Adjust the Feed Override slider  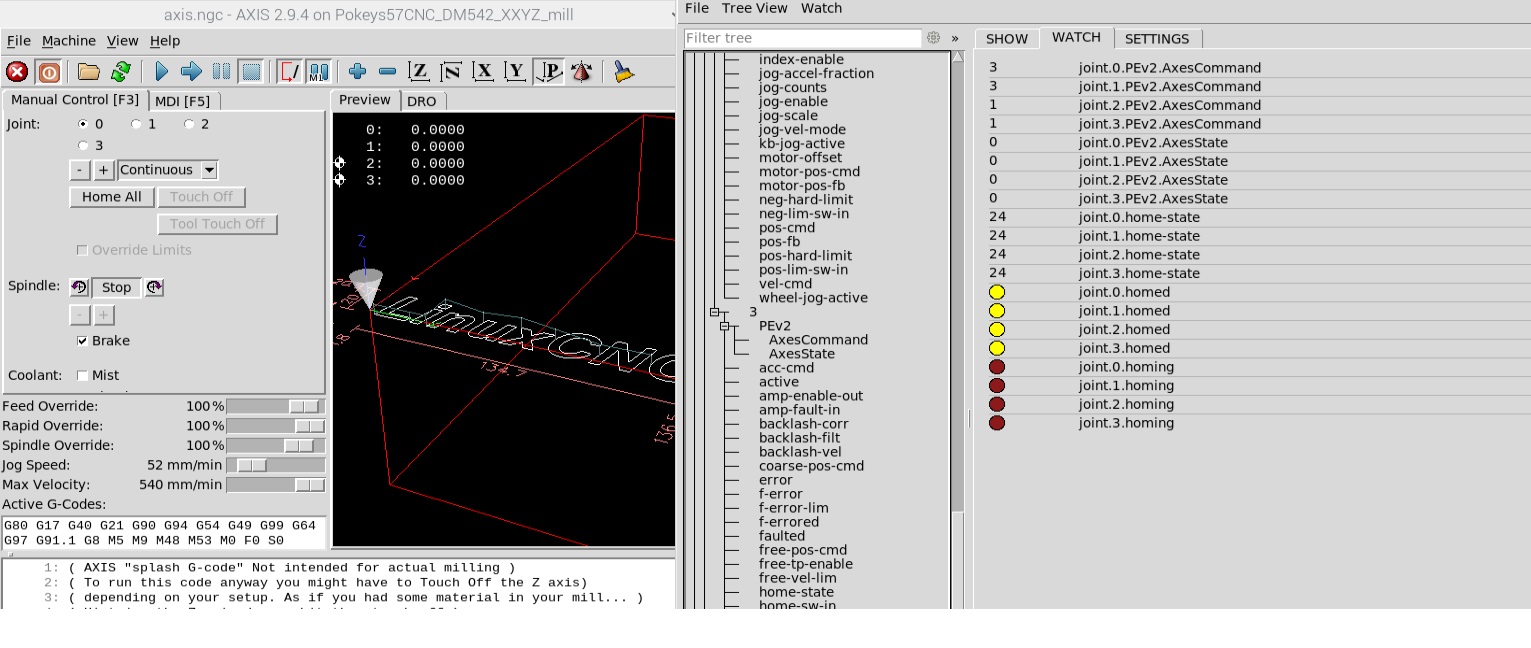276,407
